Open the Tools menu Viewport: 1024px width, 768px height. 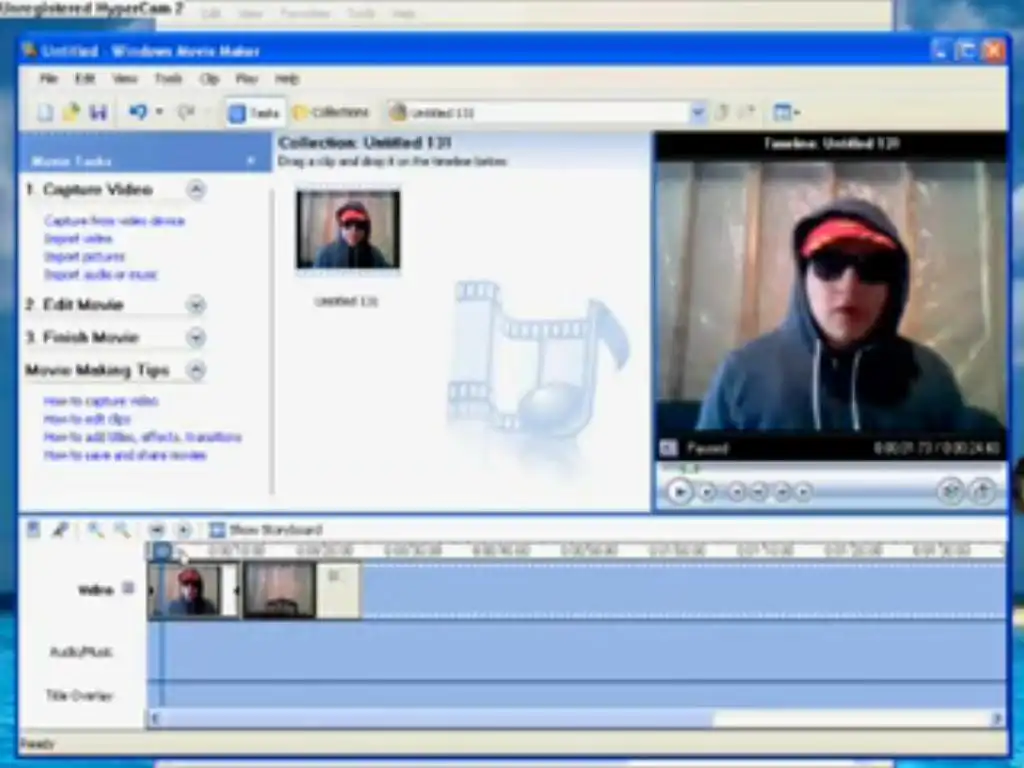pos(168,79)
